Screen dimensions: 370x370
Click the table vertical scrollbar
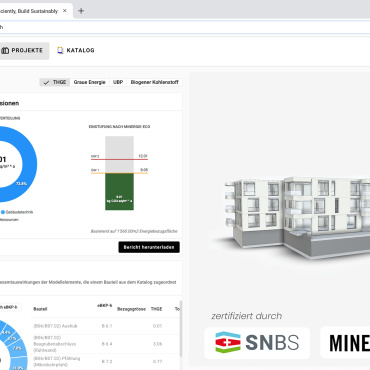pos(181,328)
